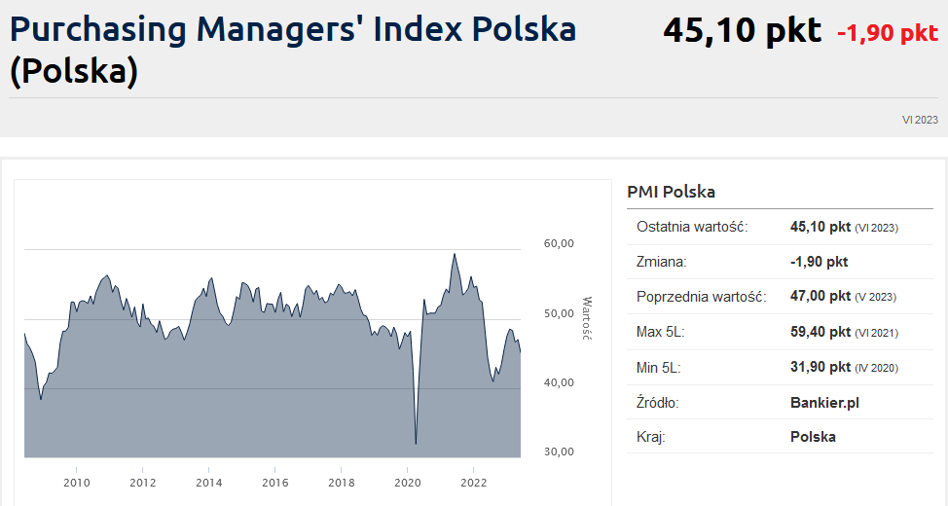948x506 pixels.
Task: Click the 2022 label on the chart axis
Action: 473,483
